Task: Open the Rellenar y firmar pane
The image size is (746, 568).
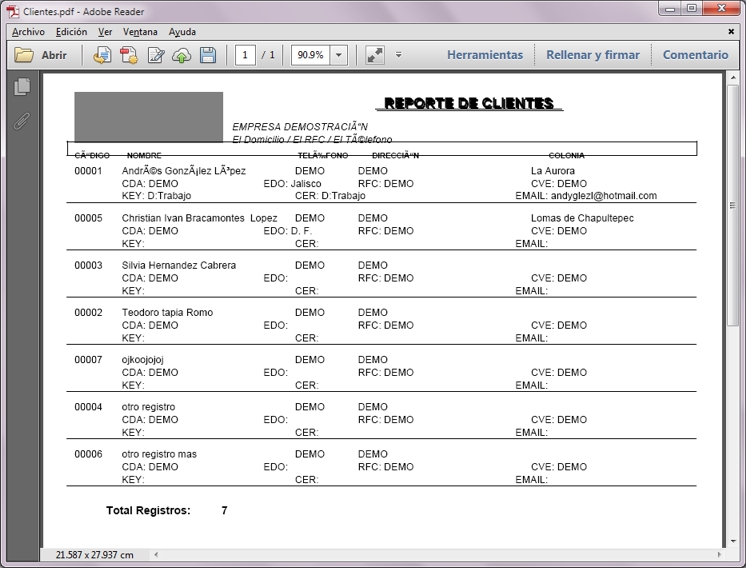Action: click(x=592, y=55)
